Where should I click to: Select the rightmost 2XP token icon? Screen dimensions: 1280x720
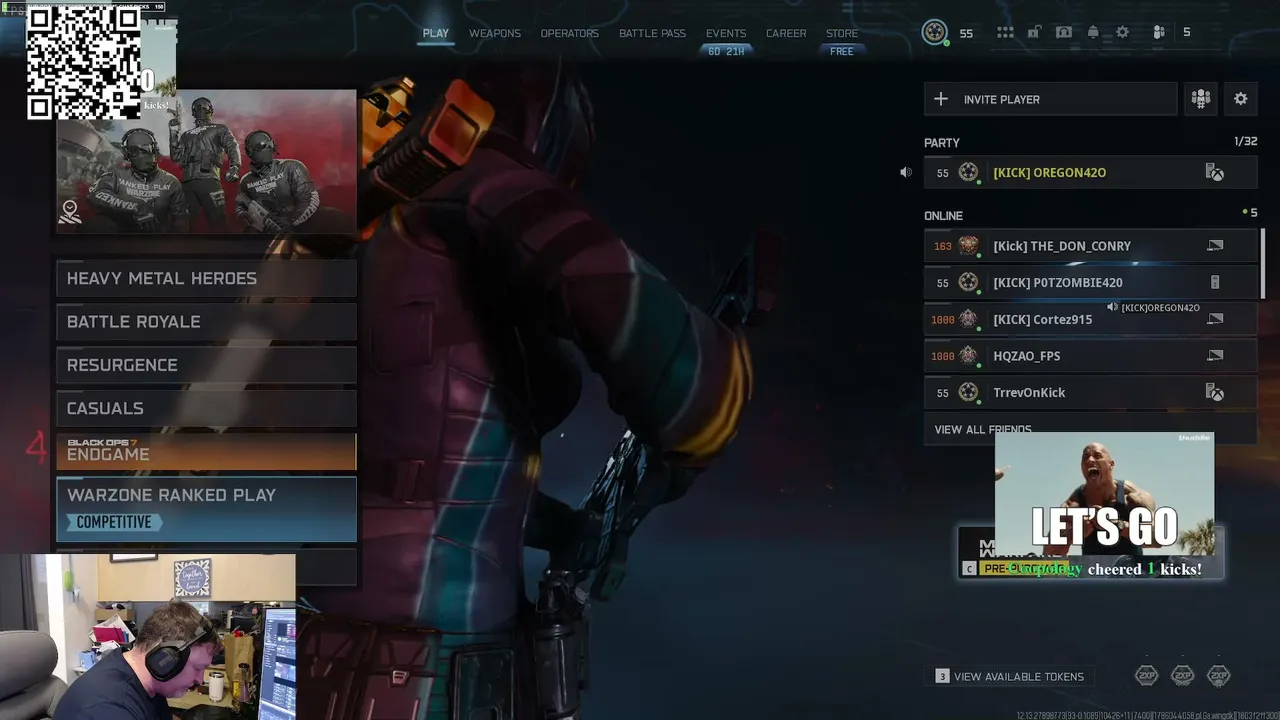pos(1218,676)
